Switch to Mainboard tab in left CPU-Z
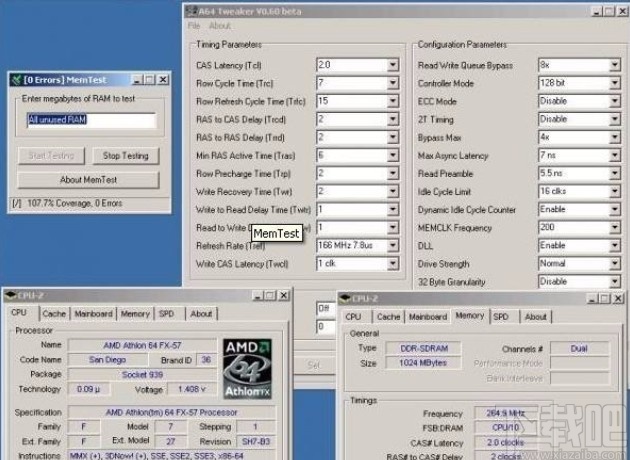Screen dimensions: 630x460 [x=93, y=314]
